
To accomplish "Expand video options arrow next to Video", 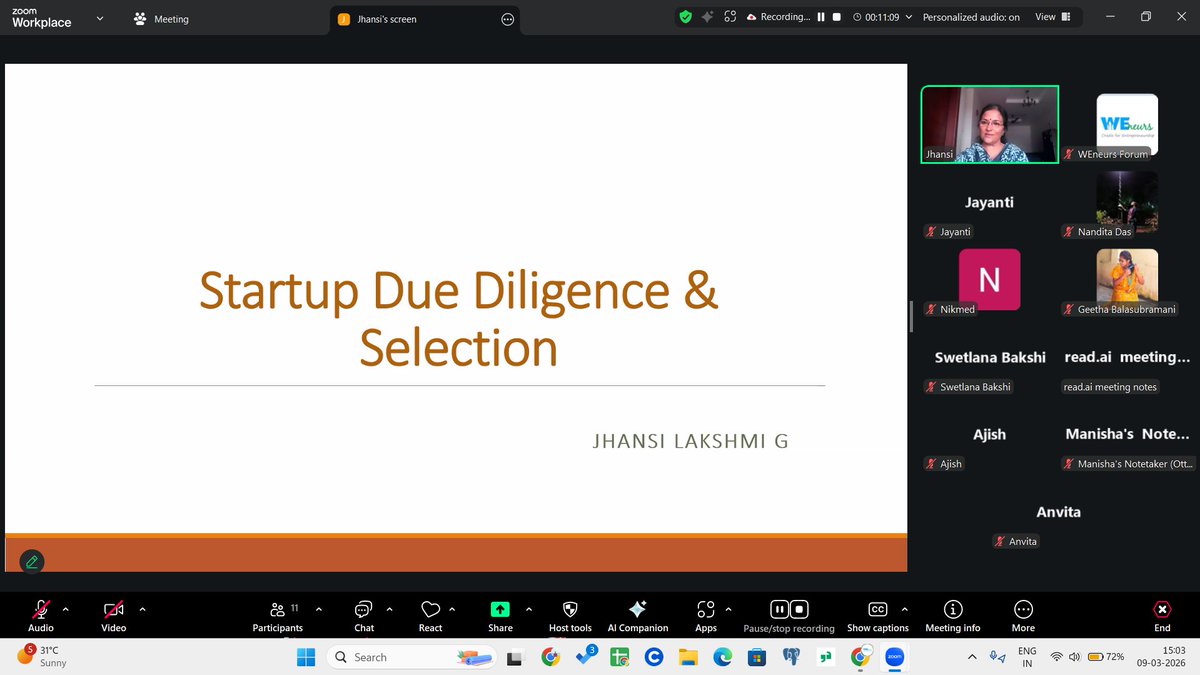I will click(142, 608).
